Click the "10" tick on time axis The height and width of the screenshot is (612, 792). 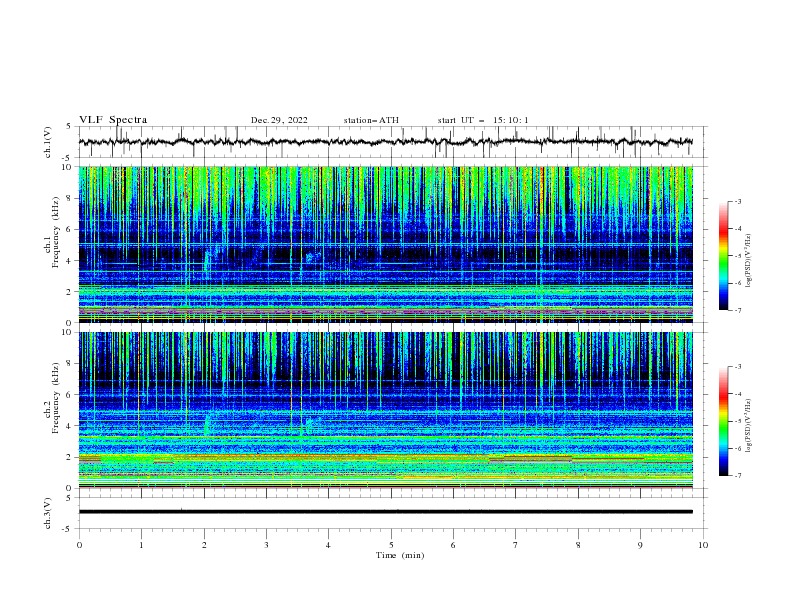pyautogui.click(x=703, y=545)
